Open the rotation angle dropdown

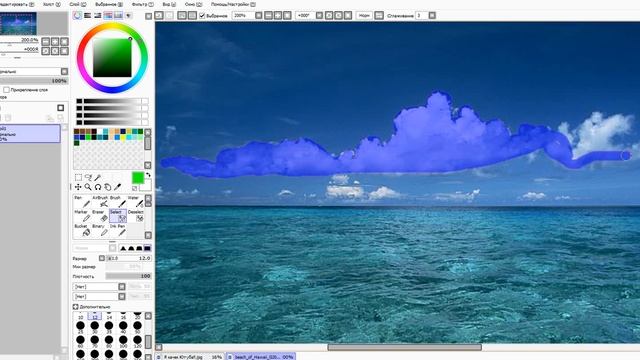[319, 16]
